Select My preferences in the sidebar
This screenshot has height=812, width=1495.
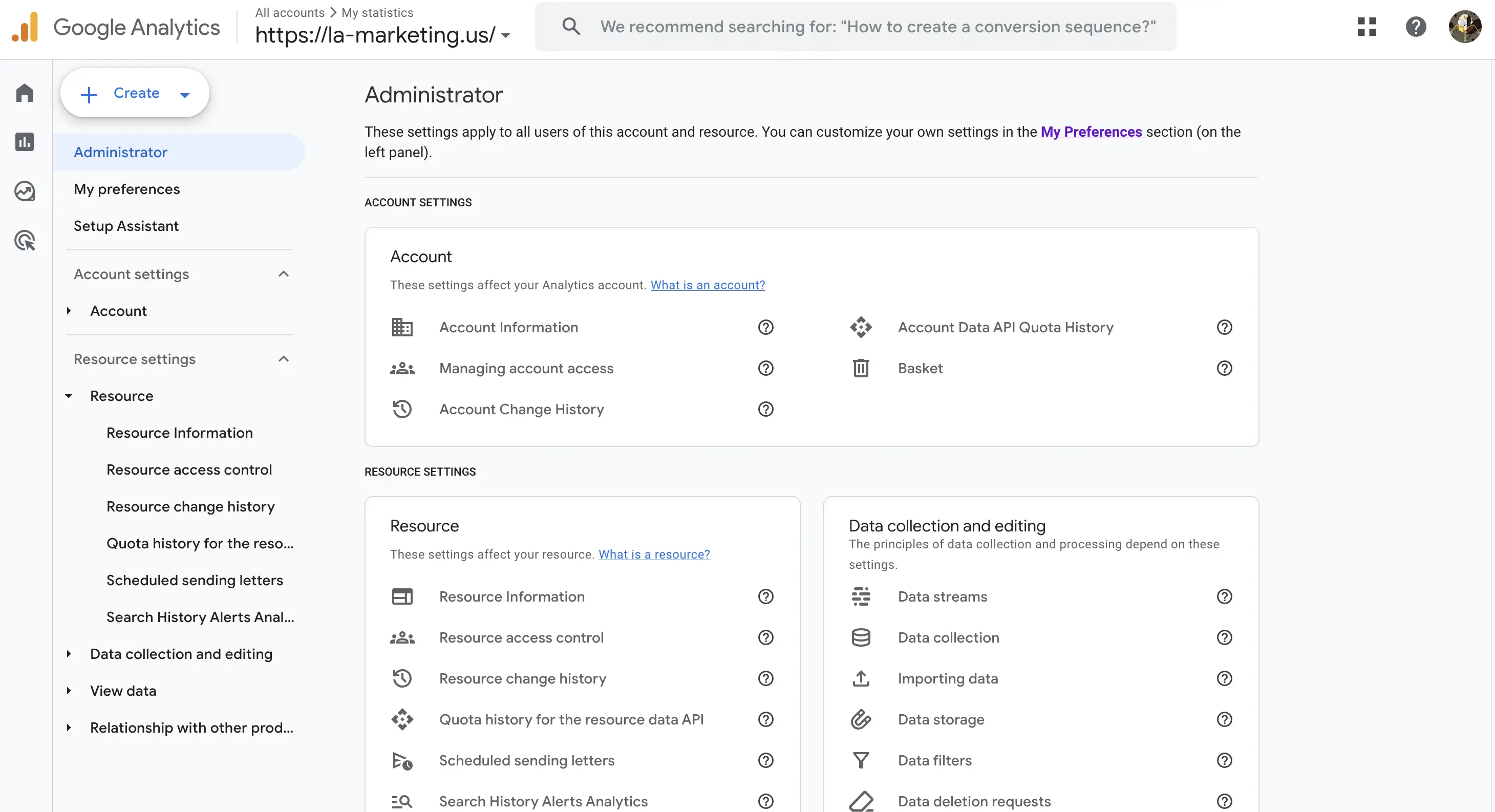point(126,188)
